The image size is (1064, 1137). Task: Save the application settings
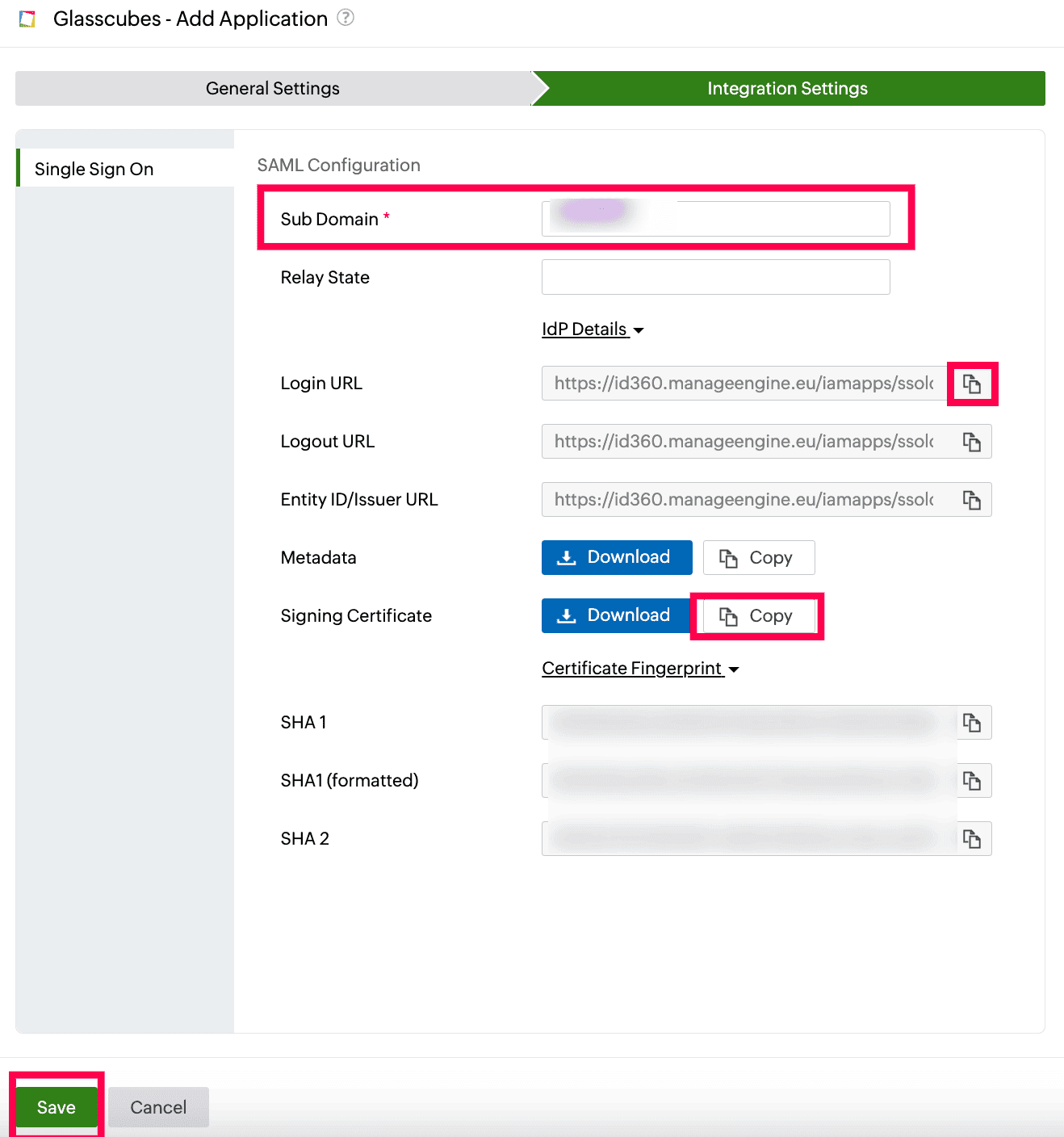coord(57,1107)
